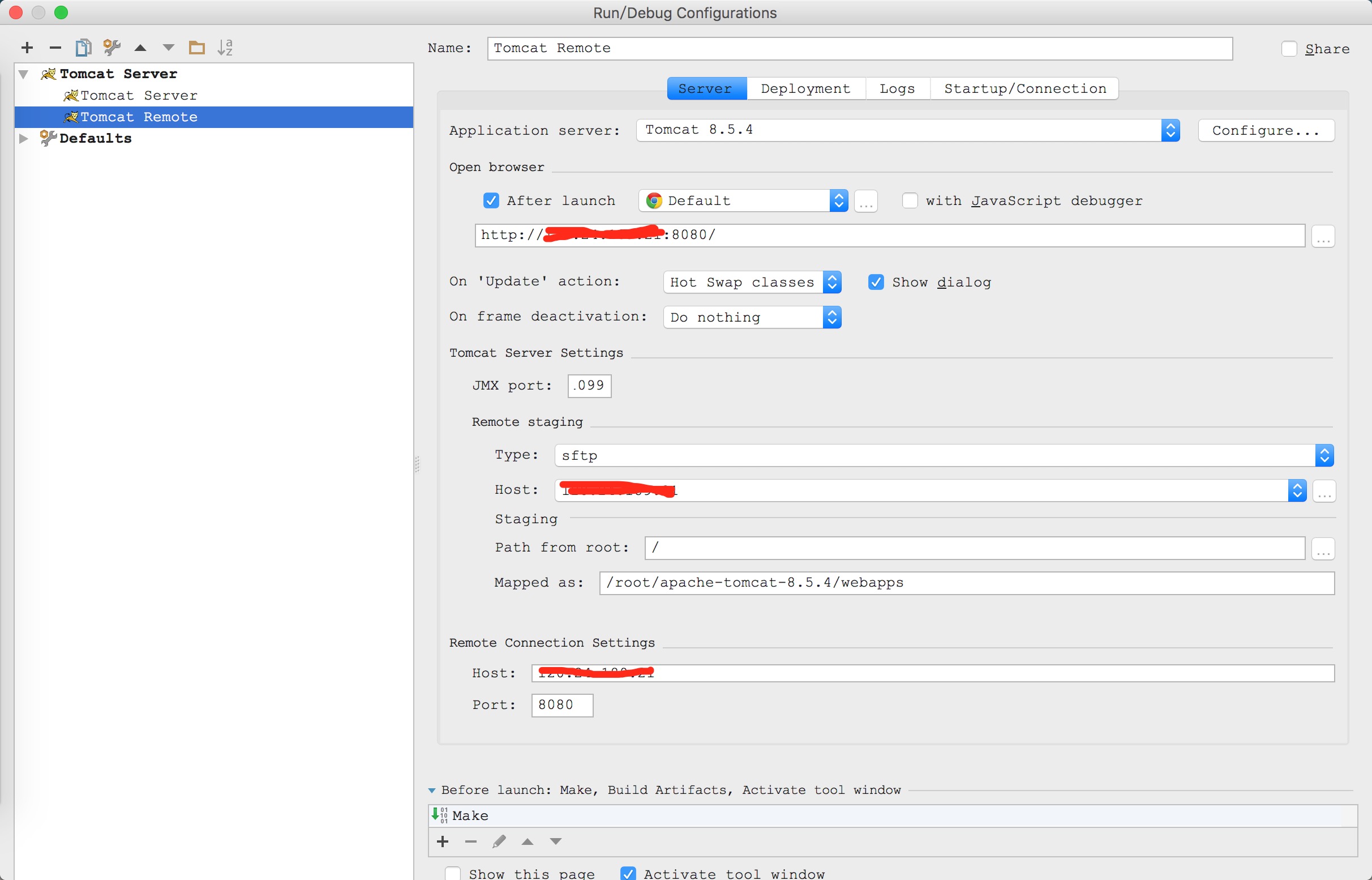Move Before launch task down
This screenshot has width=1372, height=880.
[556, 841]
